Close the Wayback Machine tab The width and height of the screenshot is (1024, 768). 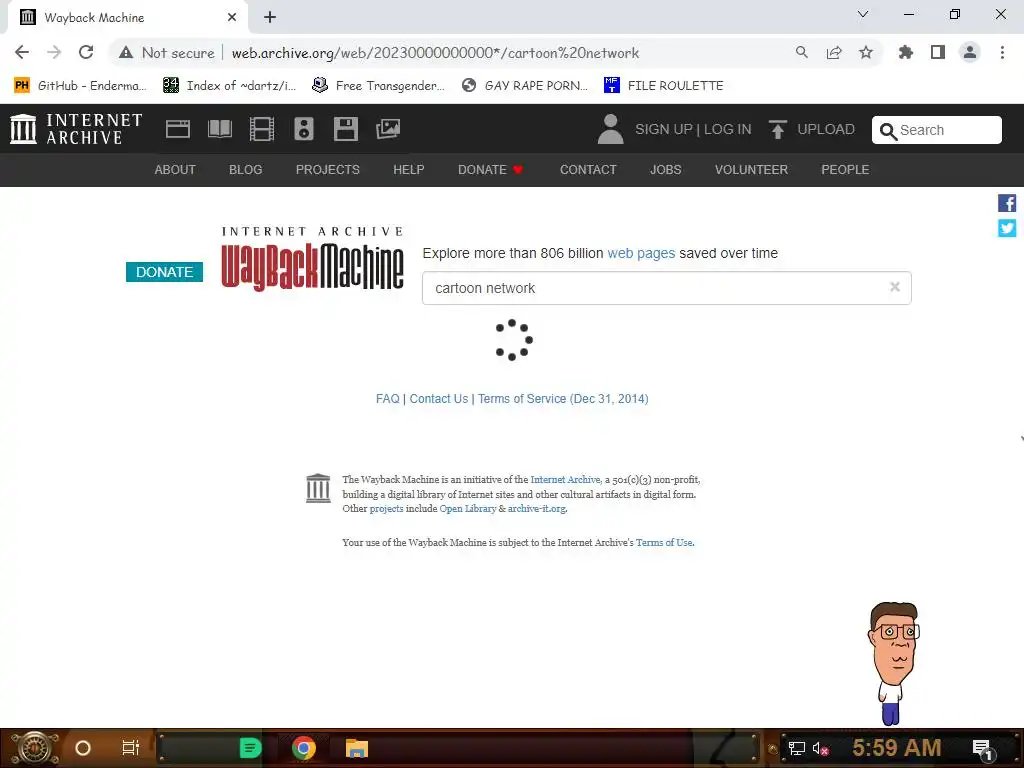[232, 18]
